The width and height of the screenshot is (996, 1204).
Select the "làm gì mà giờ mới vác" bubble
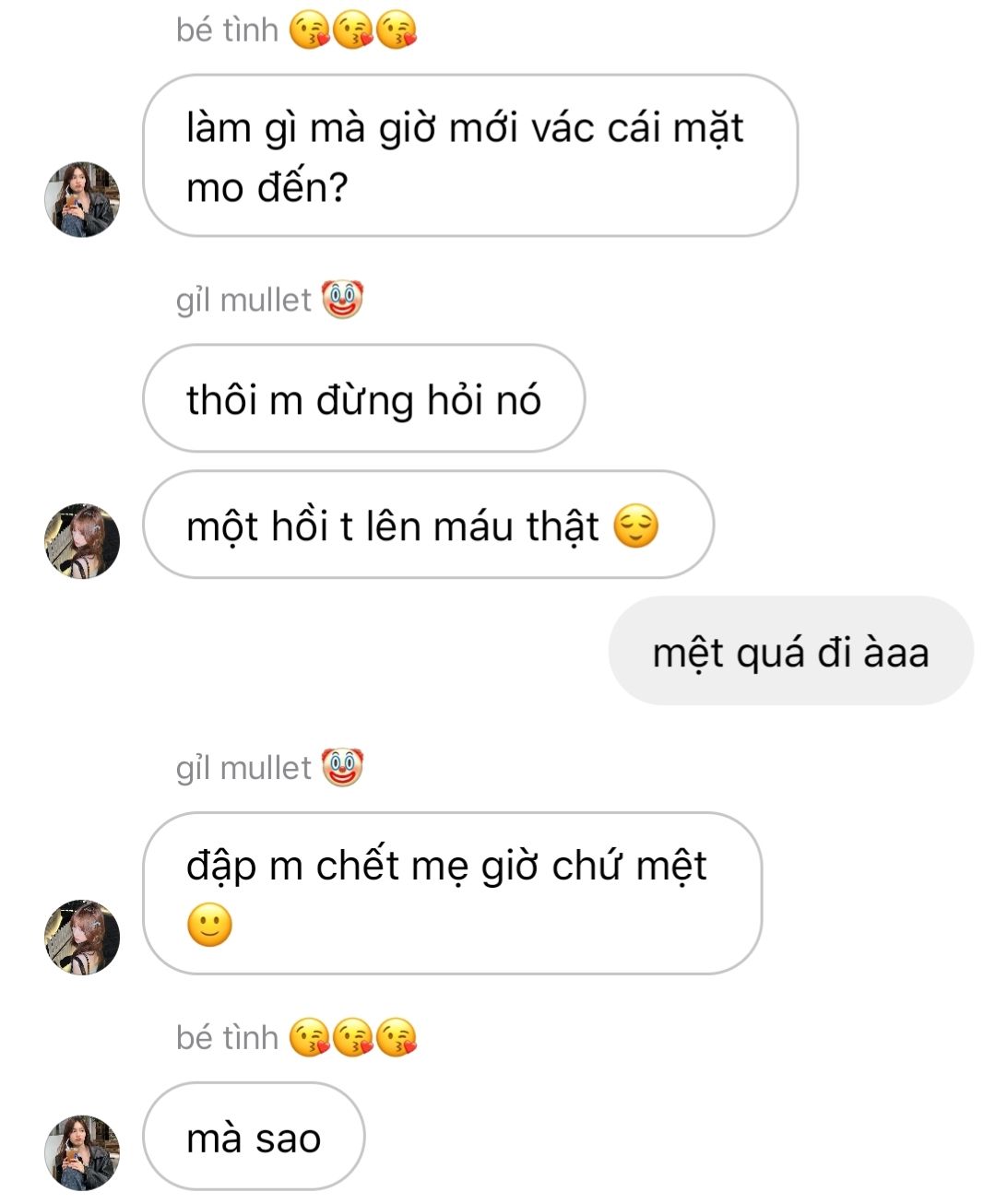point(470,156)
